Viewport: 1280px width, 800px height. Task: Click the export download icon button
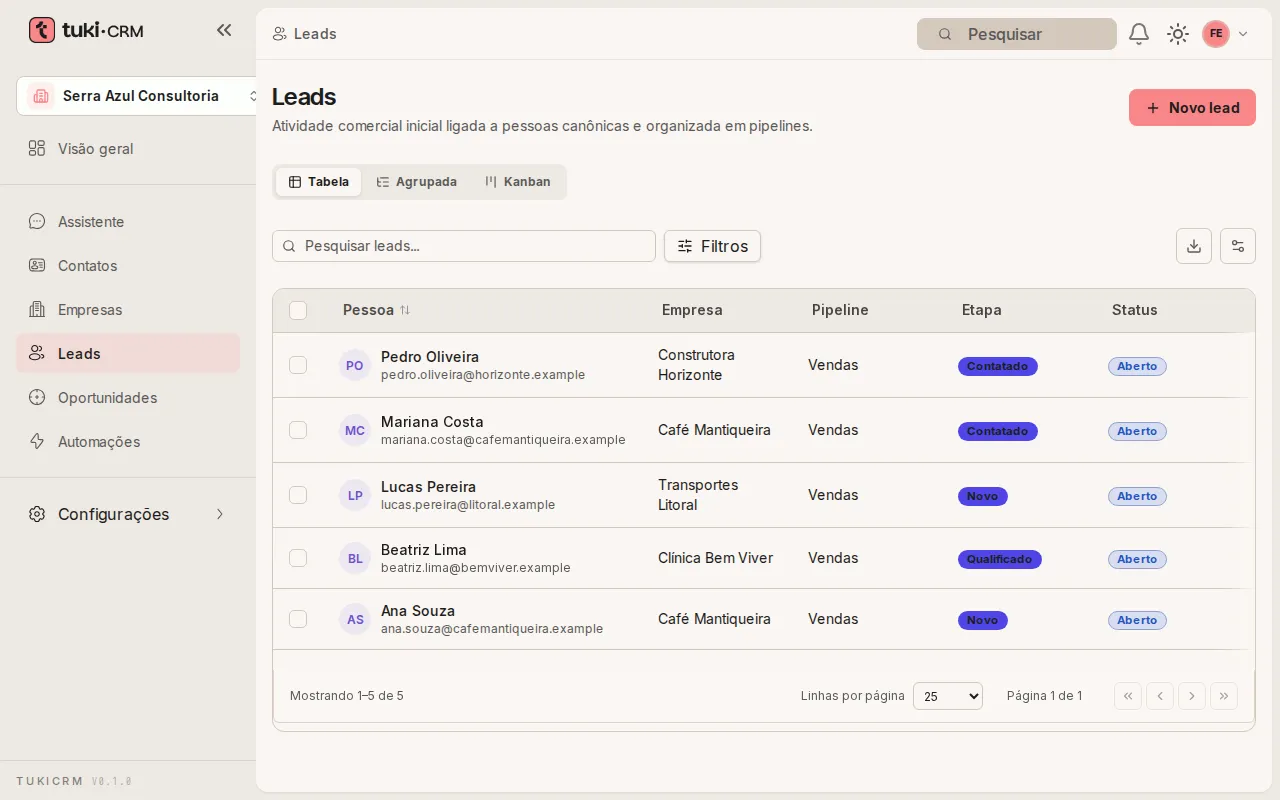(x=1194, y=246)
